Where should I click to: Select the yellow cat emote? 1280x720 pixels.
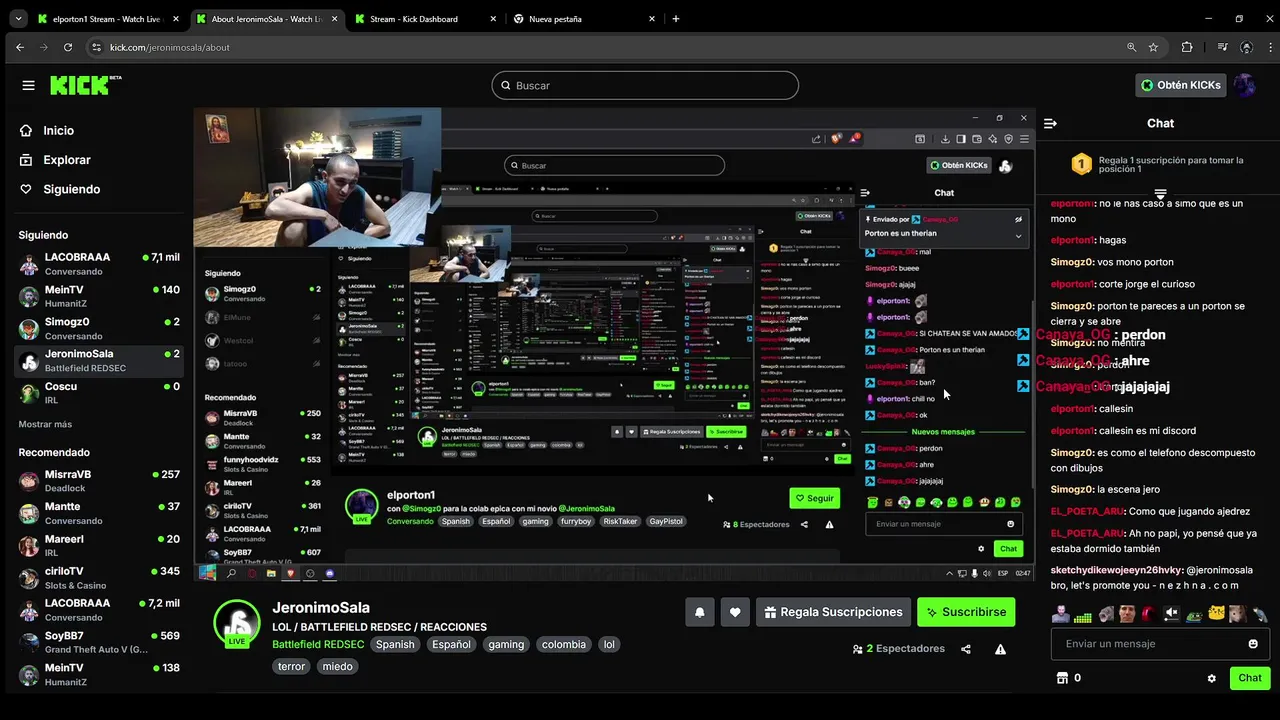point(1216,613)
